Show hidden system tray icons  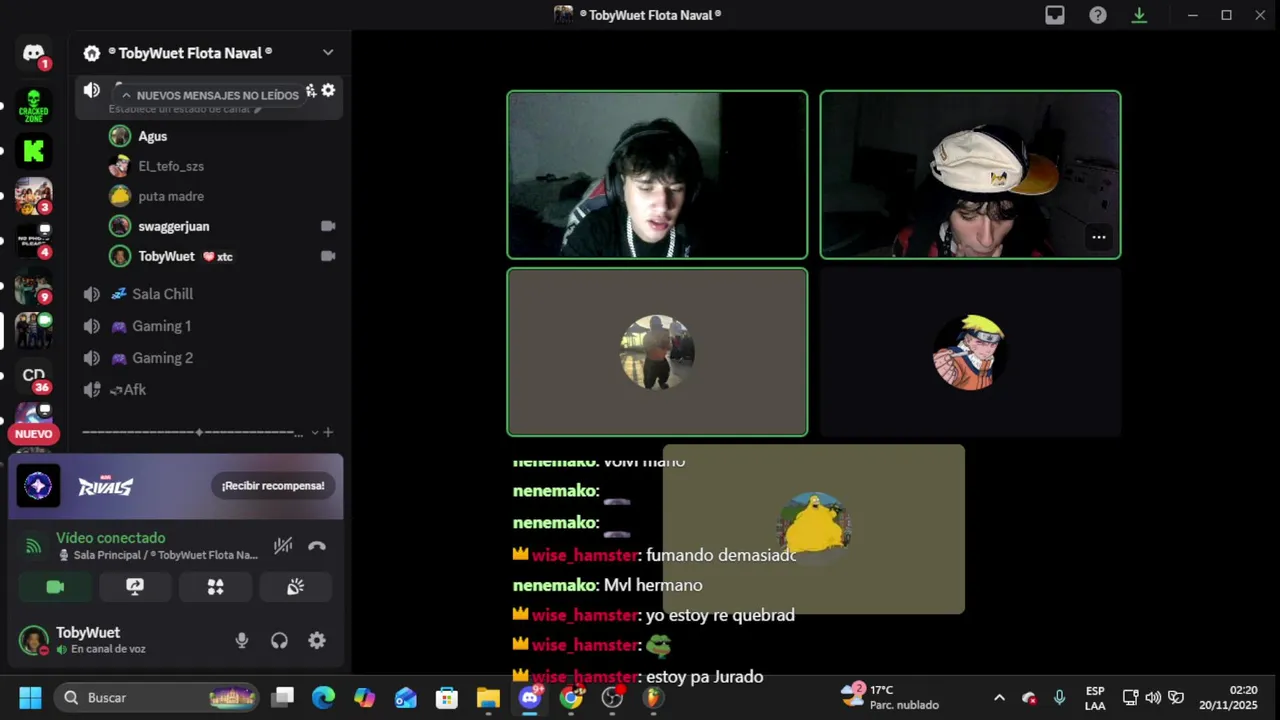[999, 697]
